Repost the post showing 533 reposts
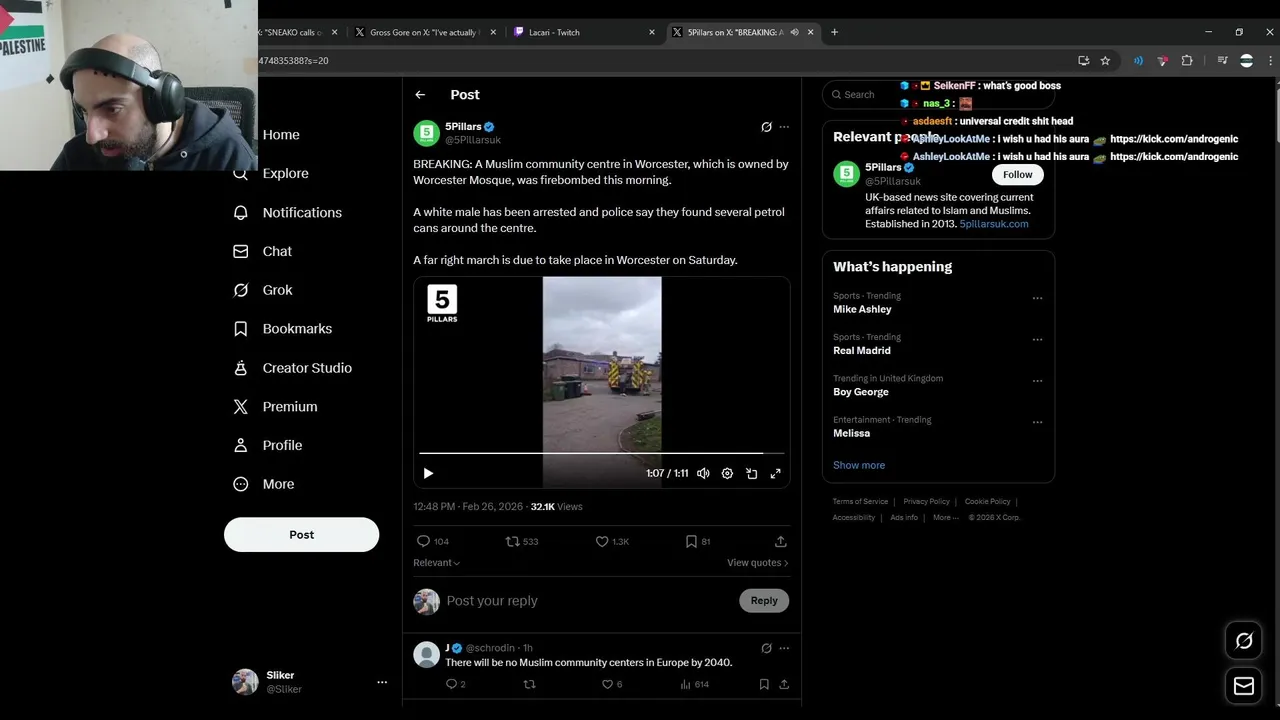 click(522, 541)
